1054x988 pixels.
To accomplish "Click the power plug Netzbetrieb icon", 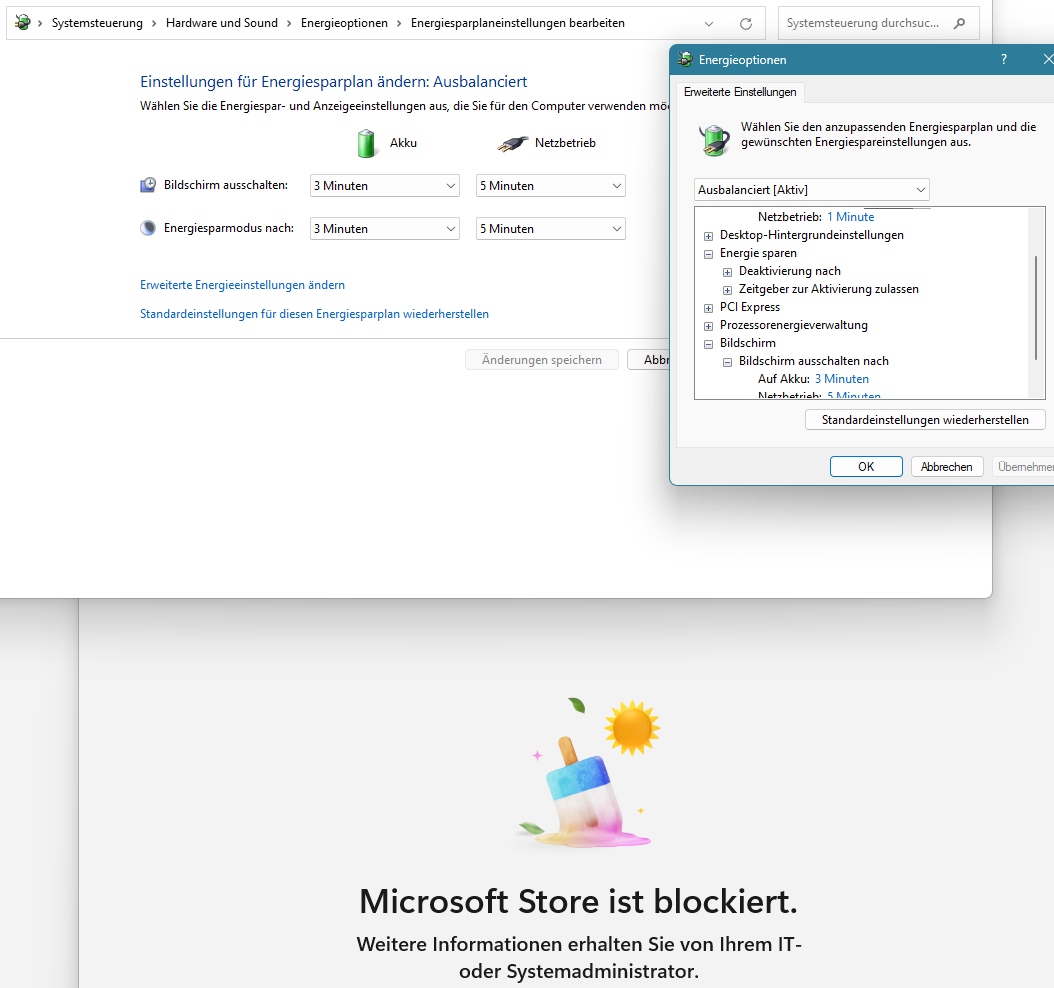I will [512, 143].
